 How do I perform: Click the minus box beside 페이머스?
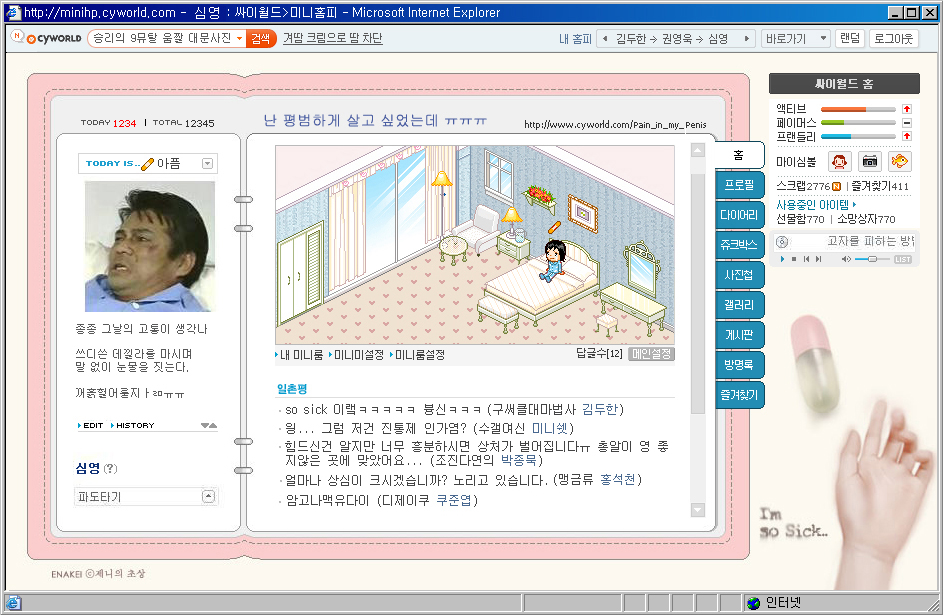pos(906,122)
